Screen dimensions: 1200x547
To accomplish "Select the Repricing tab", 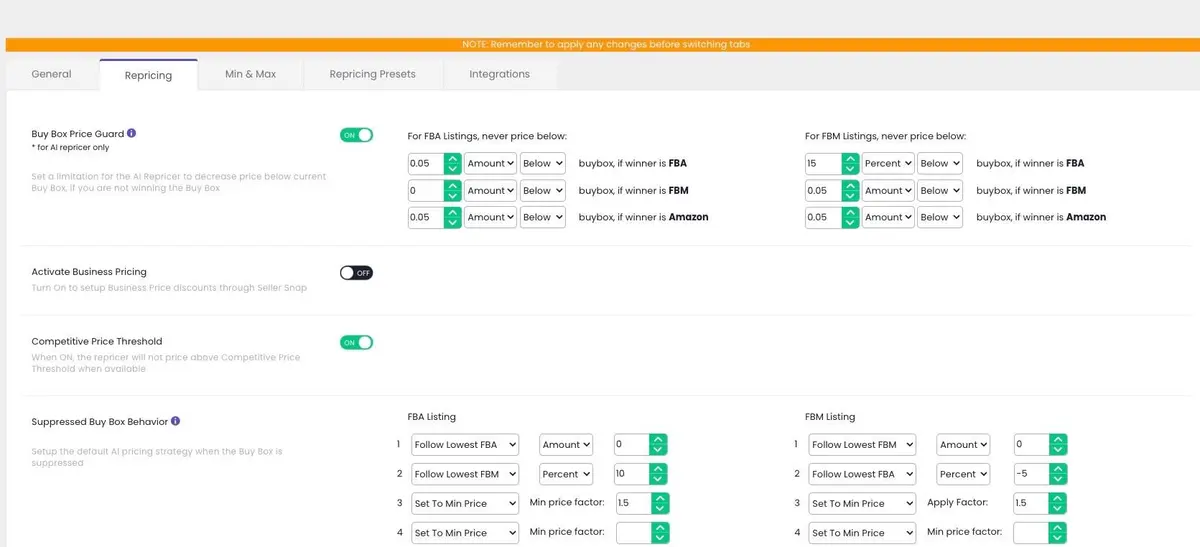I will click(148, 75).
